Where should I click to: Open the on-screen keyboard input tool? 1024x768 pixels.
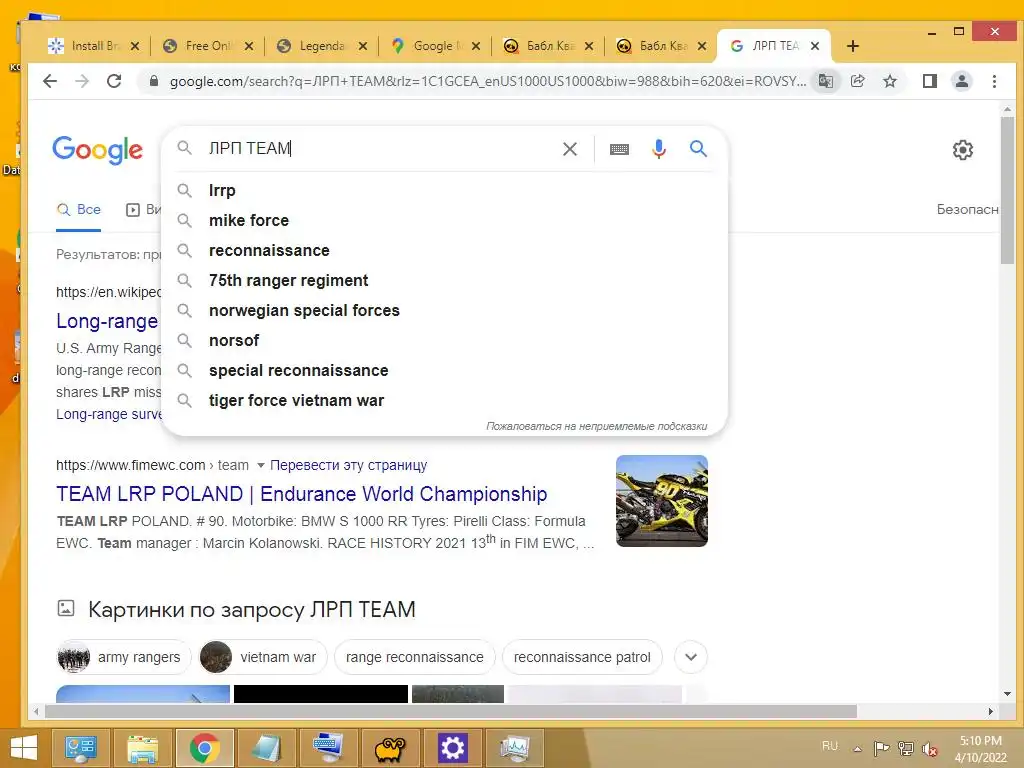coord(619,149)
